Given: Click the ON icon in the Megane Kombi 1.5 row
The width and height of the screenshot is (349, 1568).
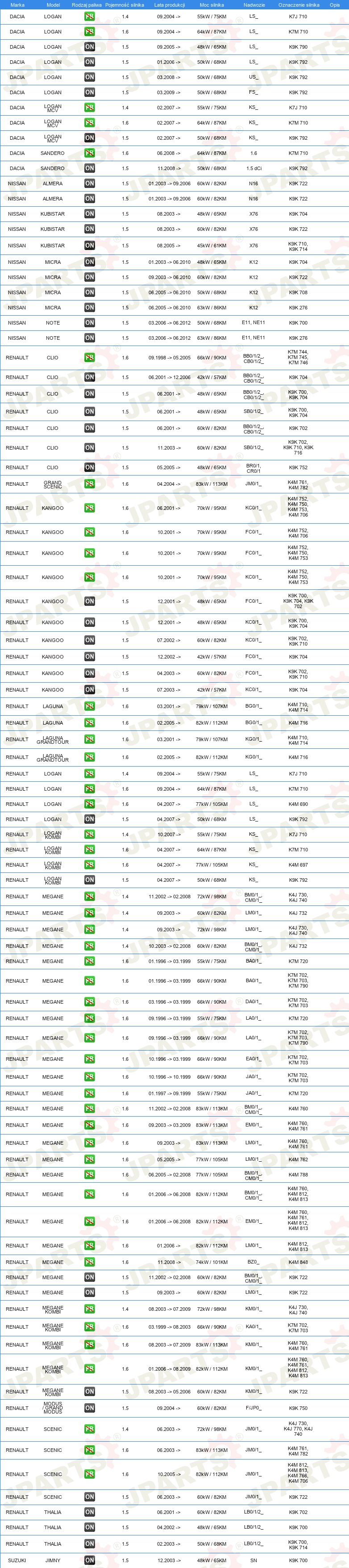Looking at the screenshot, I should pos(89,1392).
